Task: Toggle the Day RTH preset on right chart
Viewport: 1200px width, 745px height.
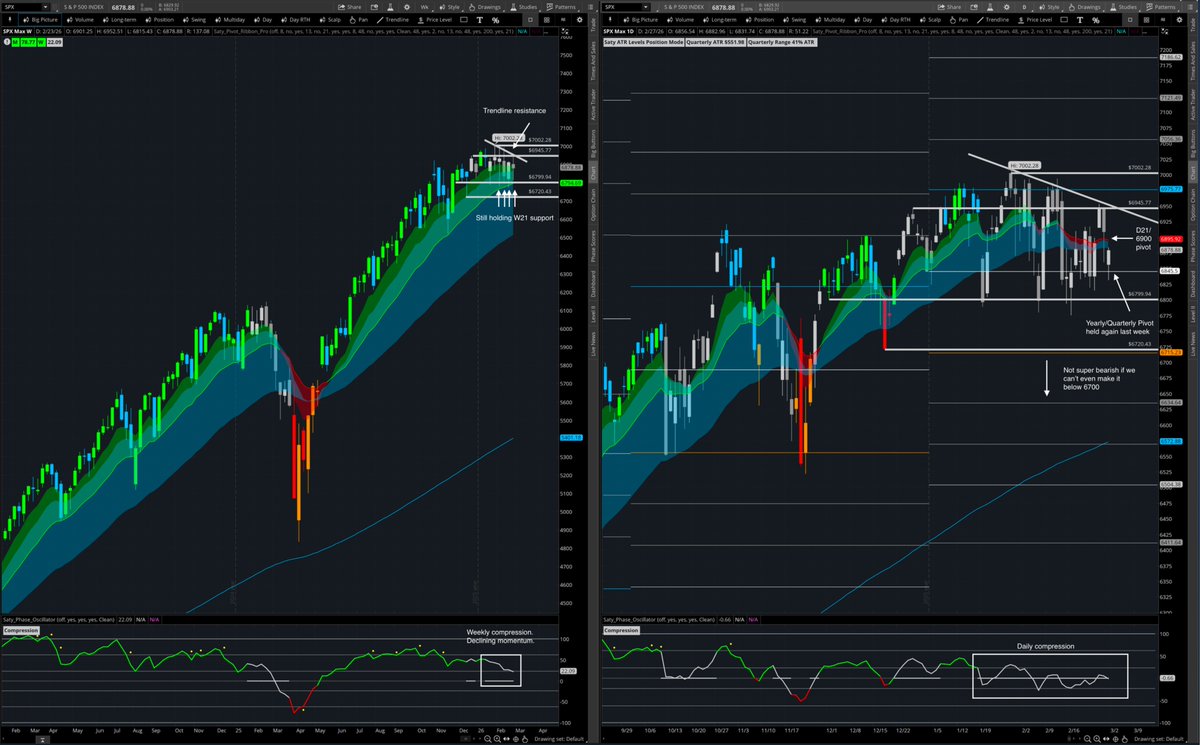Action: tap(895, 20)
